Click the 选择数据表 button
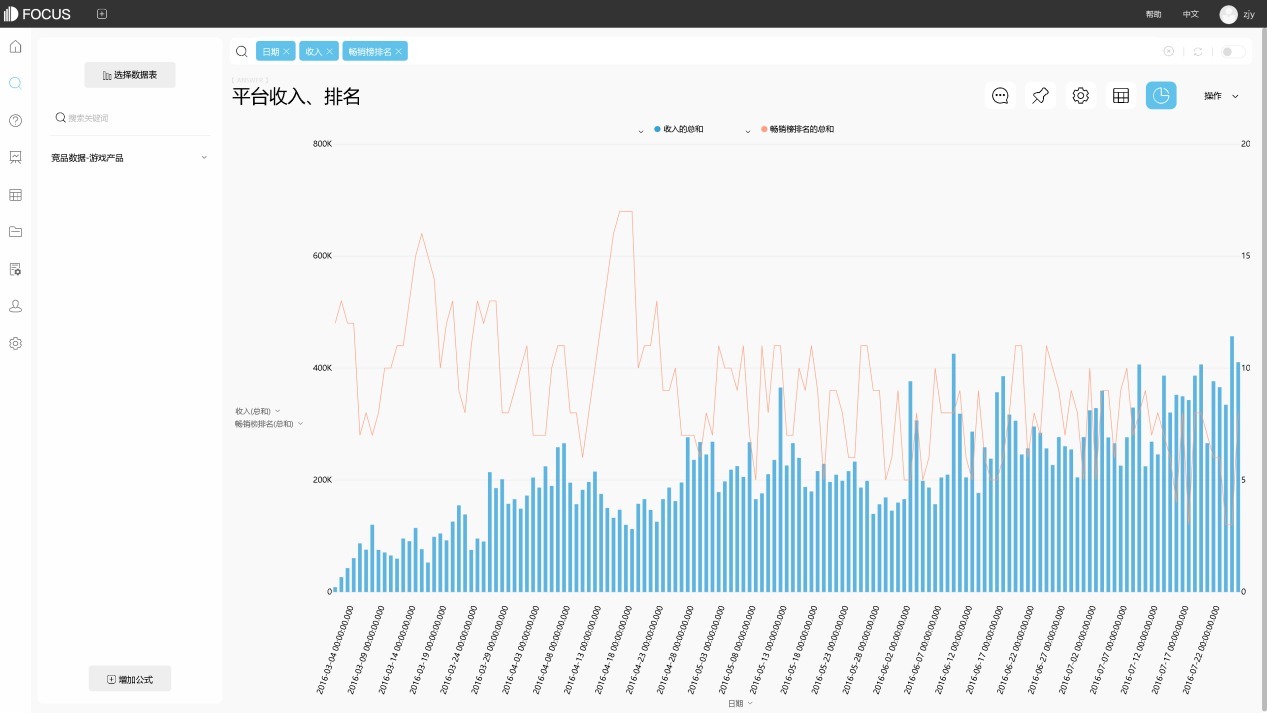 click(x=130, y=75)
